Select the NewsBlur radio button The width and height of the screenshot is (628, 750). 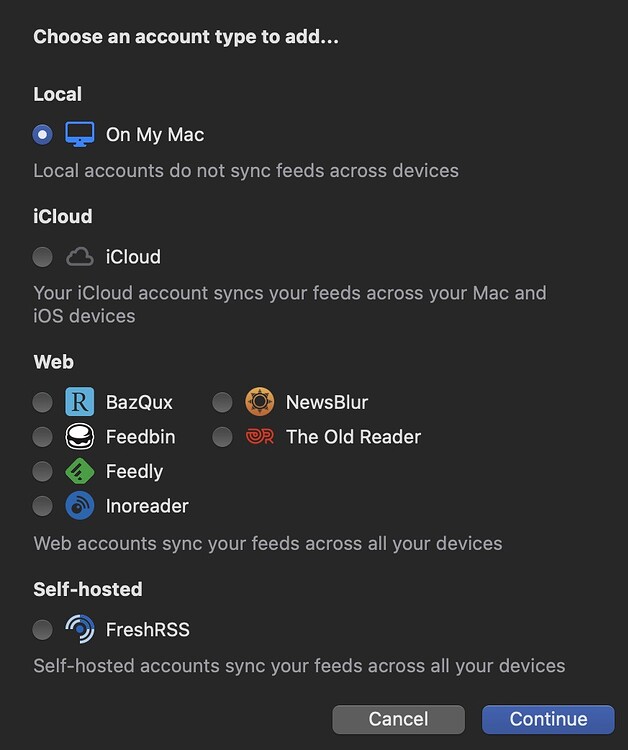click(x=222, y=402)
